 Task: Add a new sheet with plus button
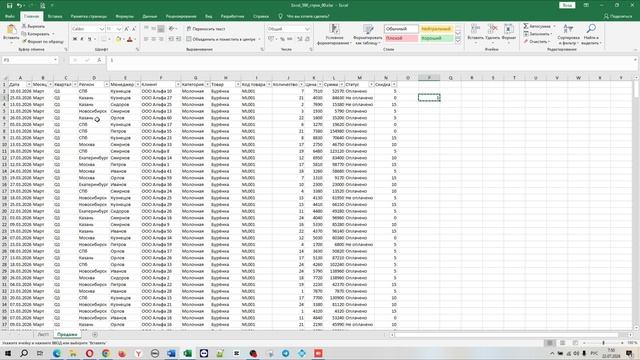(x=95, y=334)
